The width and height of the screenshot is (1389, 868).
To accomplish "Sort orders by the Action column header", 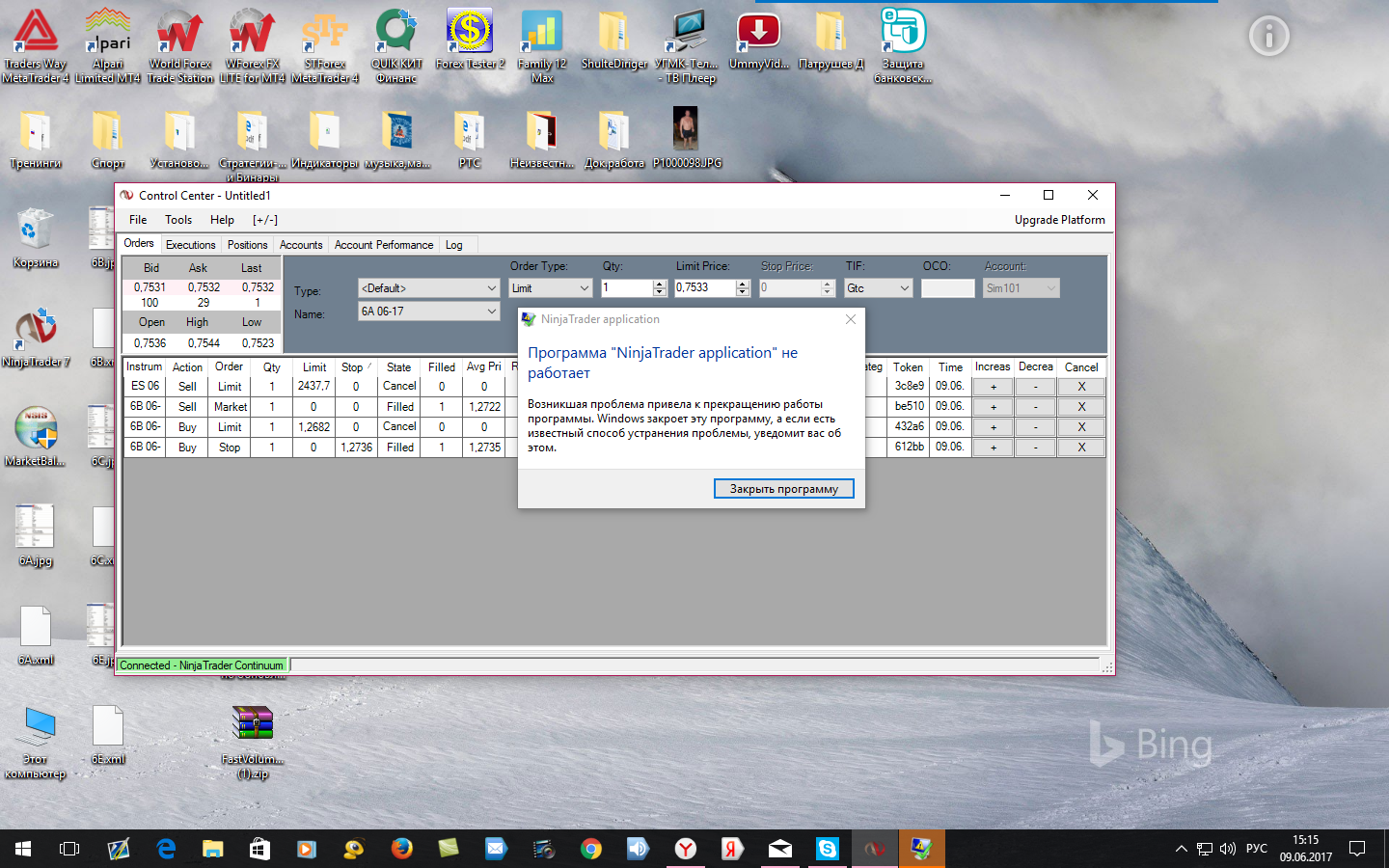I will [187, 367].
